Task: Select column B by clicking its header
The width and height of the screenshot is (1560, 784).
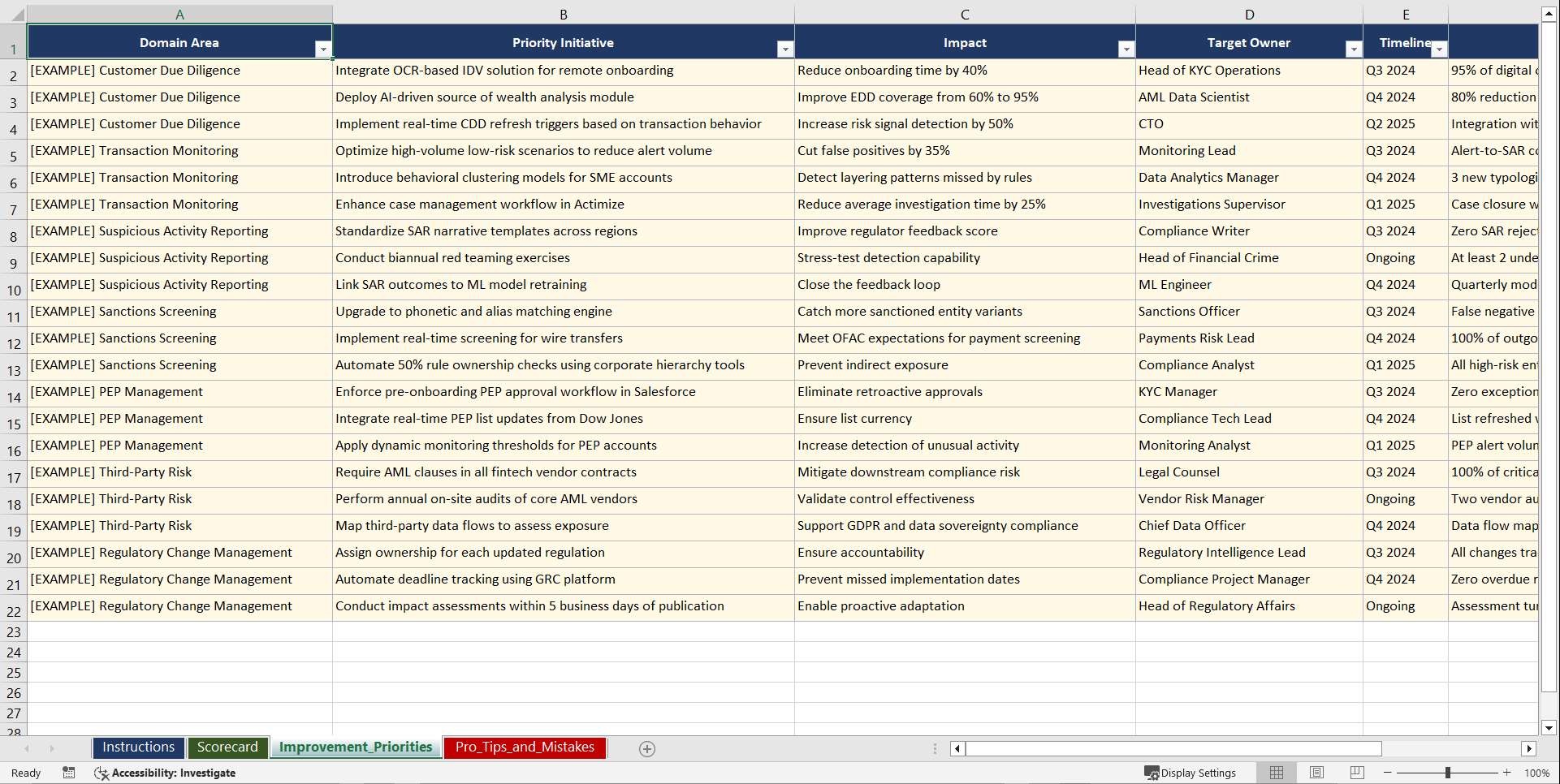Action: coord(564,14)
